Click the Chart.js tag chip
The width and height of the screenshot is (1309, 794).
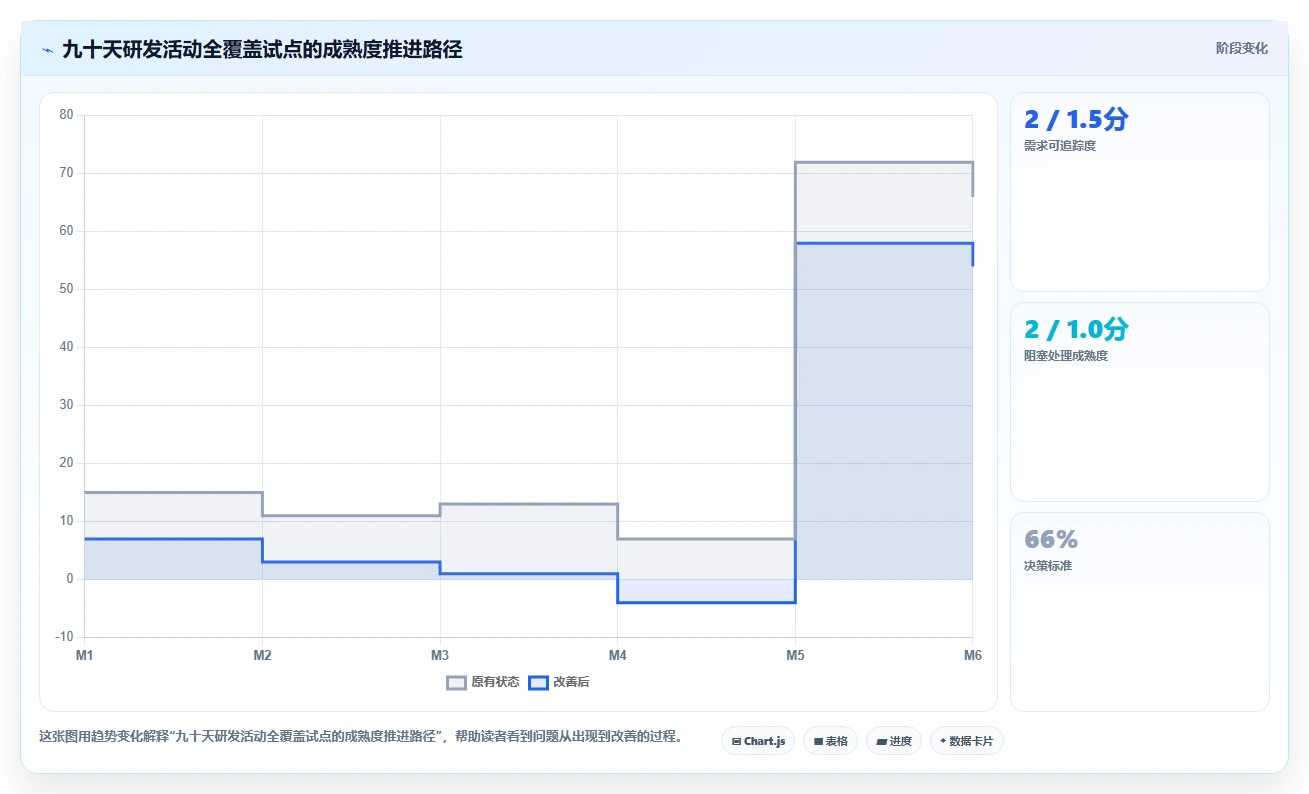(x=758, y=741)
